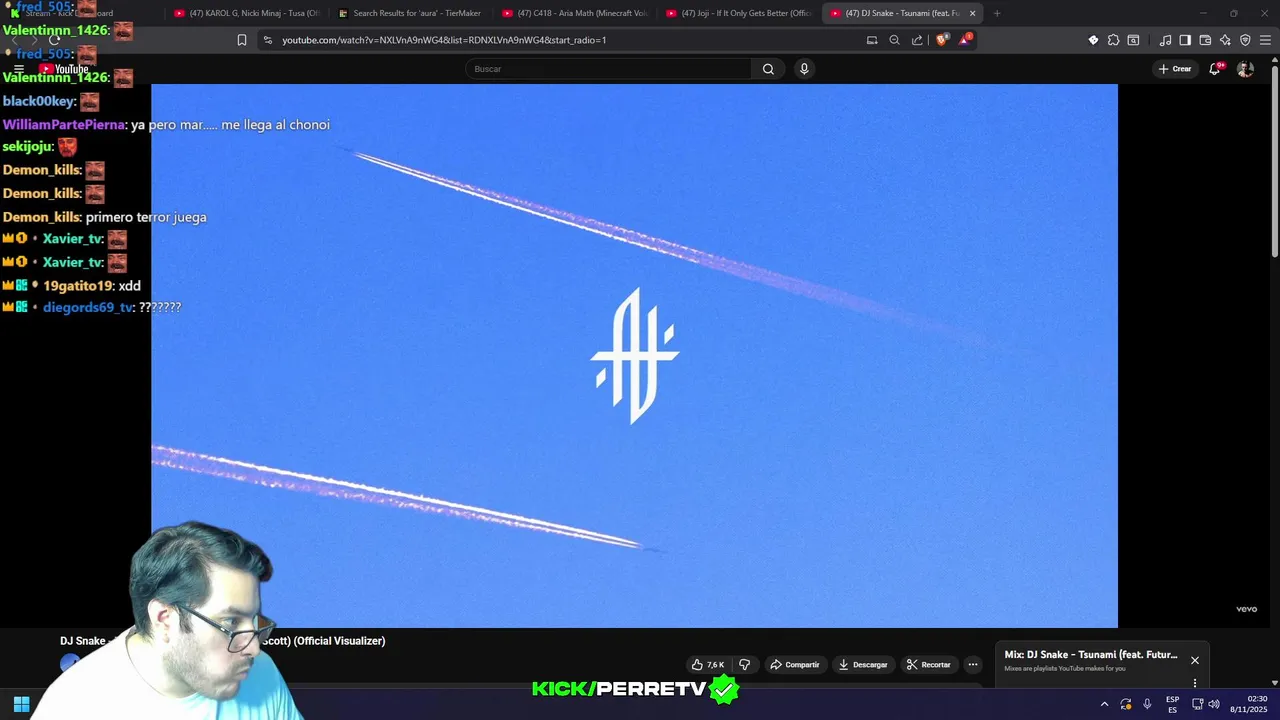1280x720 pixels.
Task: Click the YouTube search magnifier button
Action: (768, 69)
